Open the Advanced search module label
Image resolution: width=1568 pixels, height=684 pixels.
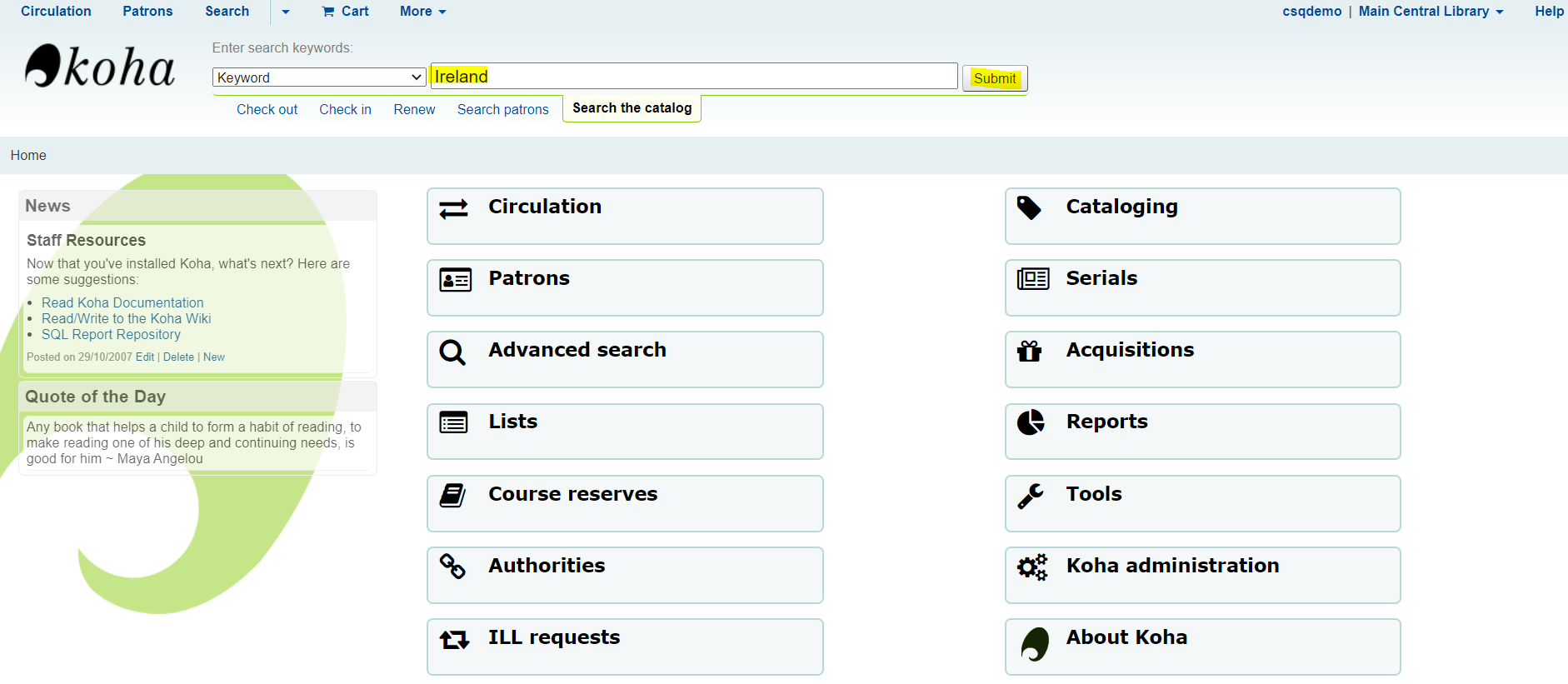577,350
